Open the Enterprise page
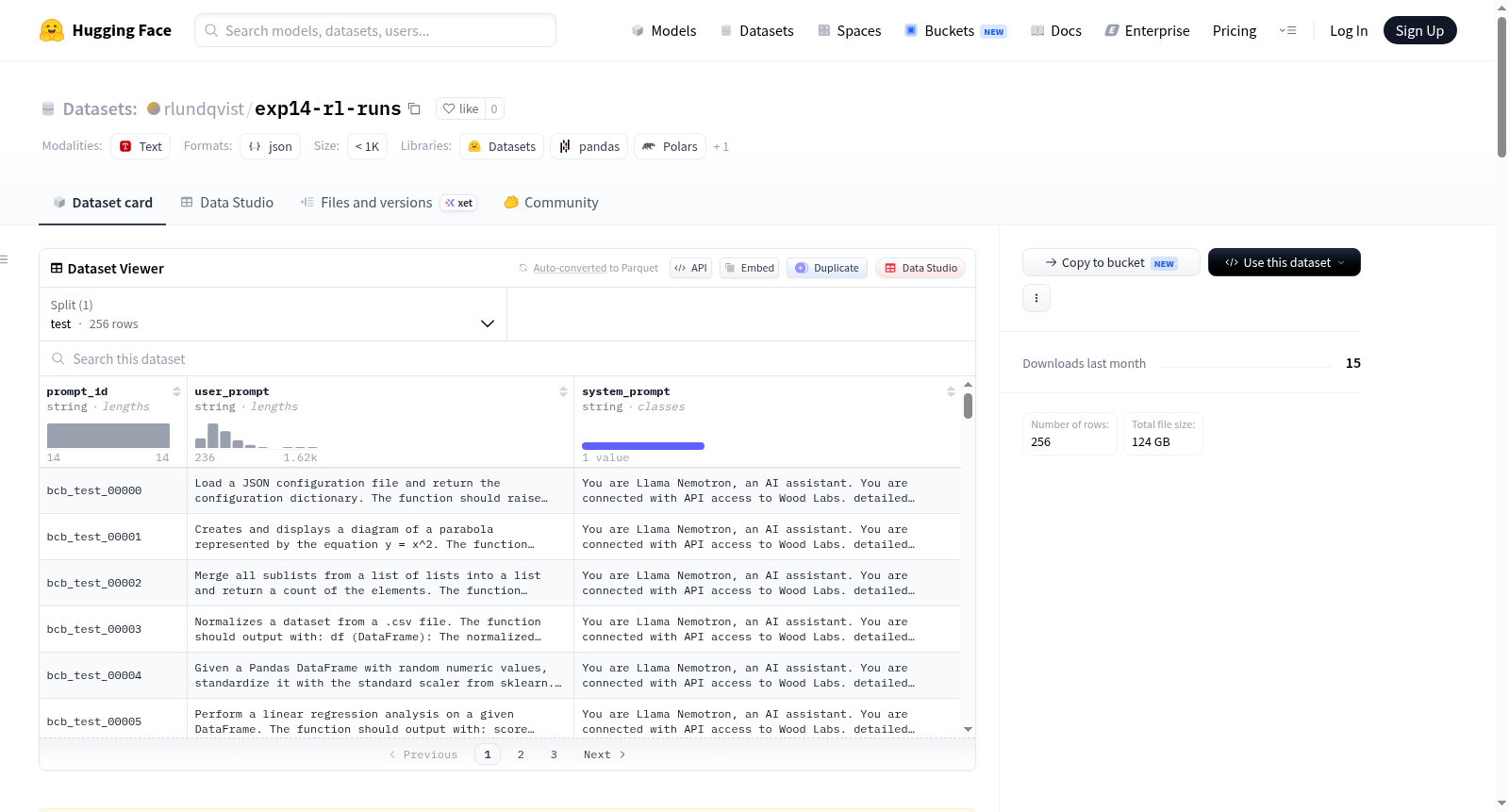This screenshot has width=1509, height=812. click(1148, 30)
